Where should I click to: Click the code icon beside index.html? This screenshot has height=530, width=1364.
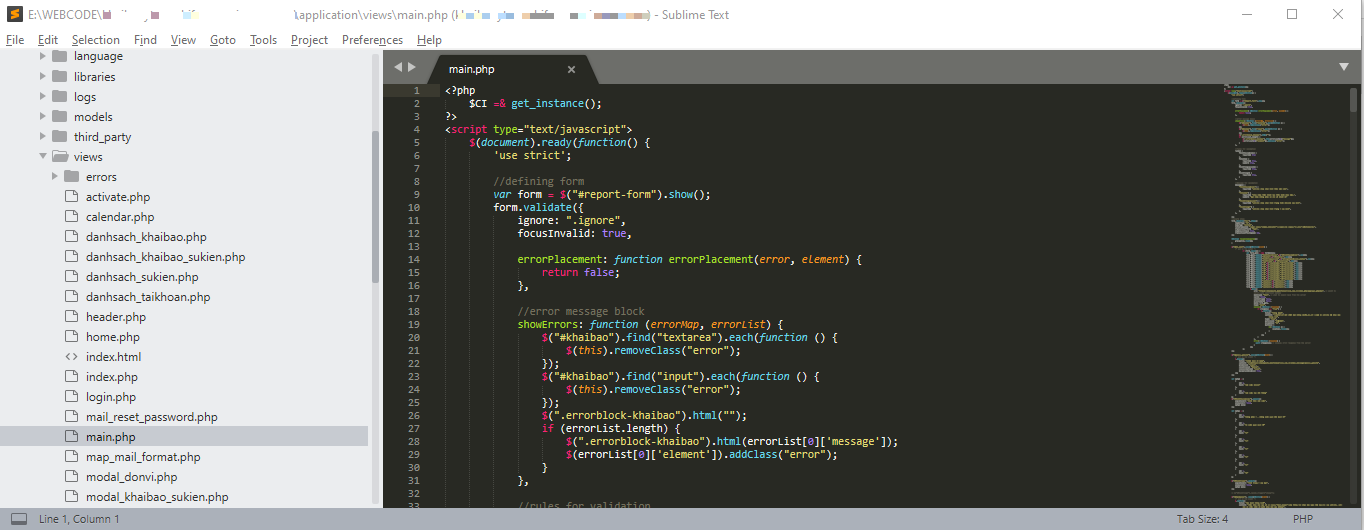71,357
